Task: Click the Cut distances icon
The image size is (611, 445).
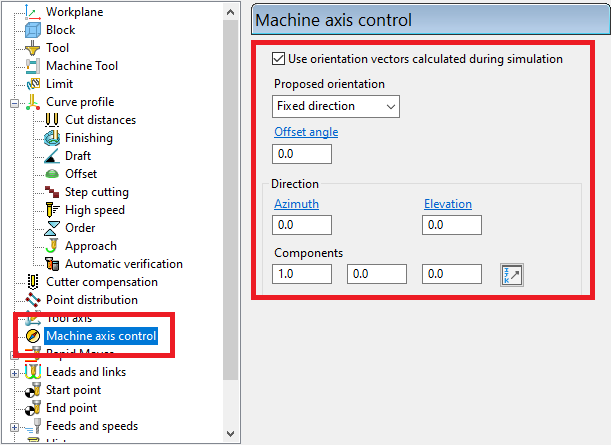Action: tap(52, 120)
